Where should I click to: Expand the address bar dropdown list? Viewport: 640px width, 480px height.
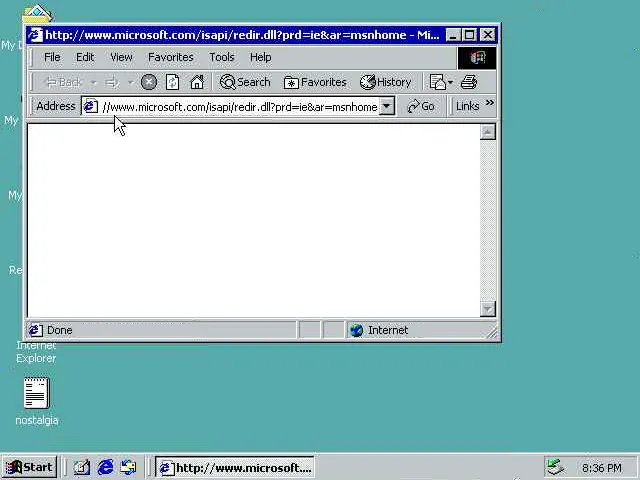(x=387, y=107)
